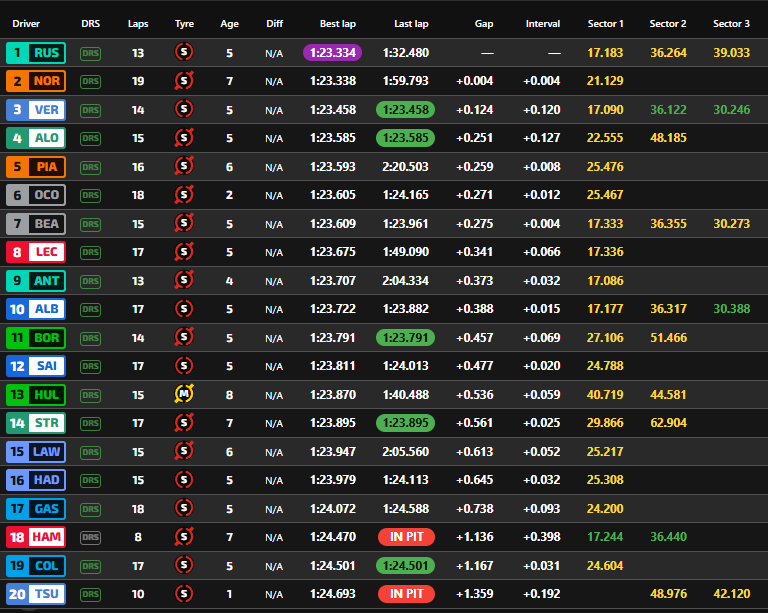The height and width of the screenshot is (613, 768).
Task: Click the Interval column header
Action: (543, 23)
